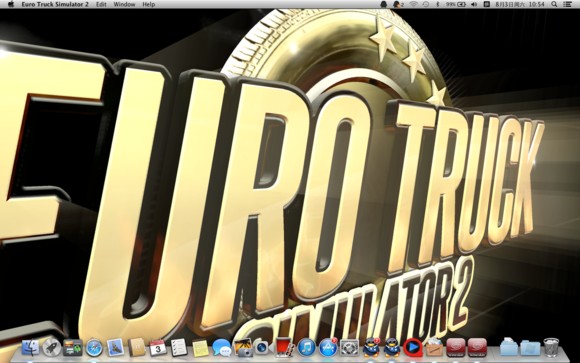Open QQ penguin with red badge in dock
The height and width of the screenshot is (363, 580).
point(371,347)
